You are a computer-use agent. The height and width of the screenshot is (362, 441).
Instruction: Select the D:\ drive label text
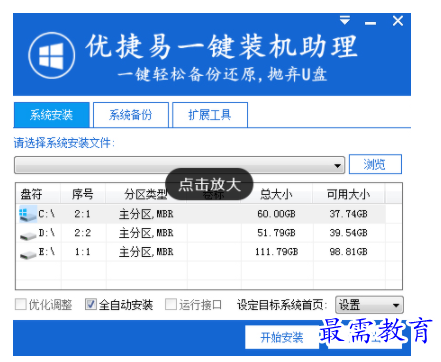pos(46,233)
